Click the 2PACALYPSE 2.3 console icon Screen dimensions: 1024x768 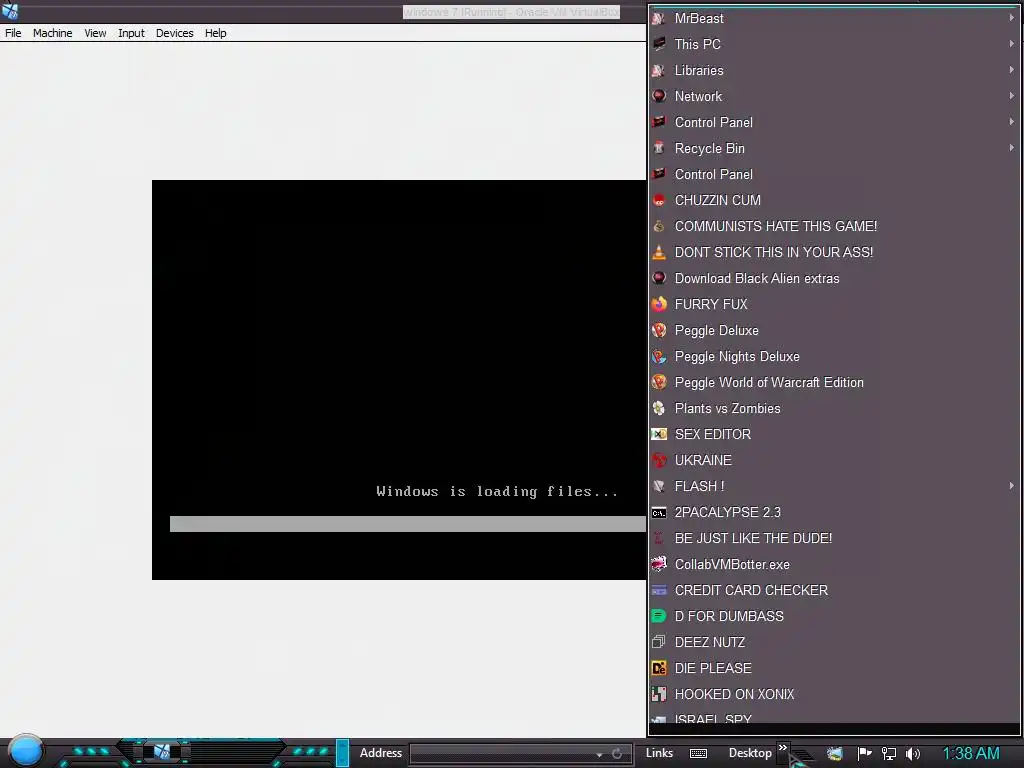(659, 512)
